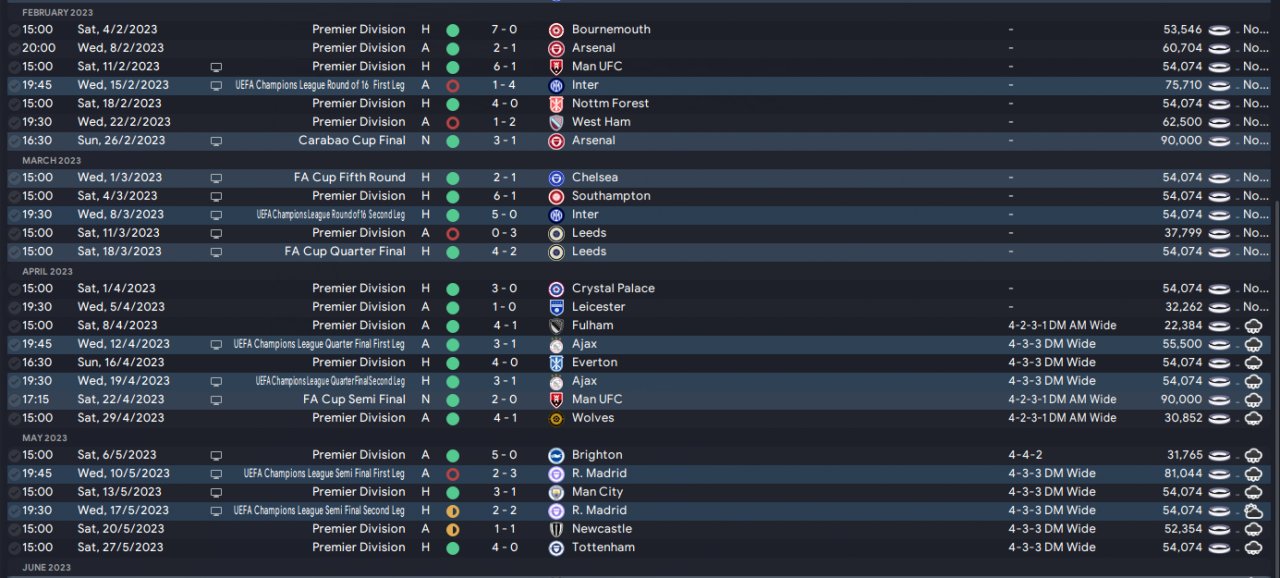Screen dimensions: 1280x578
Task: Open the Tottenham team link
Action: point(603,548)
